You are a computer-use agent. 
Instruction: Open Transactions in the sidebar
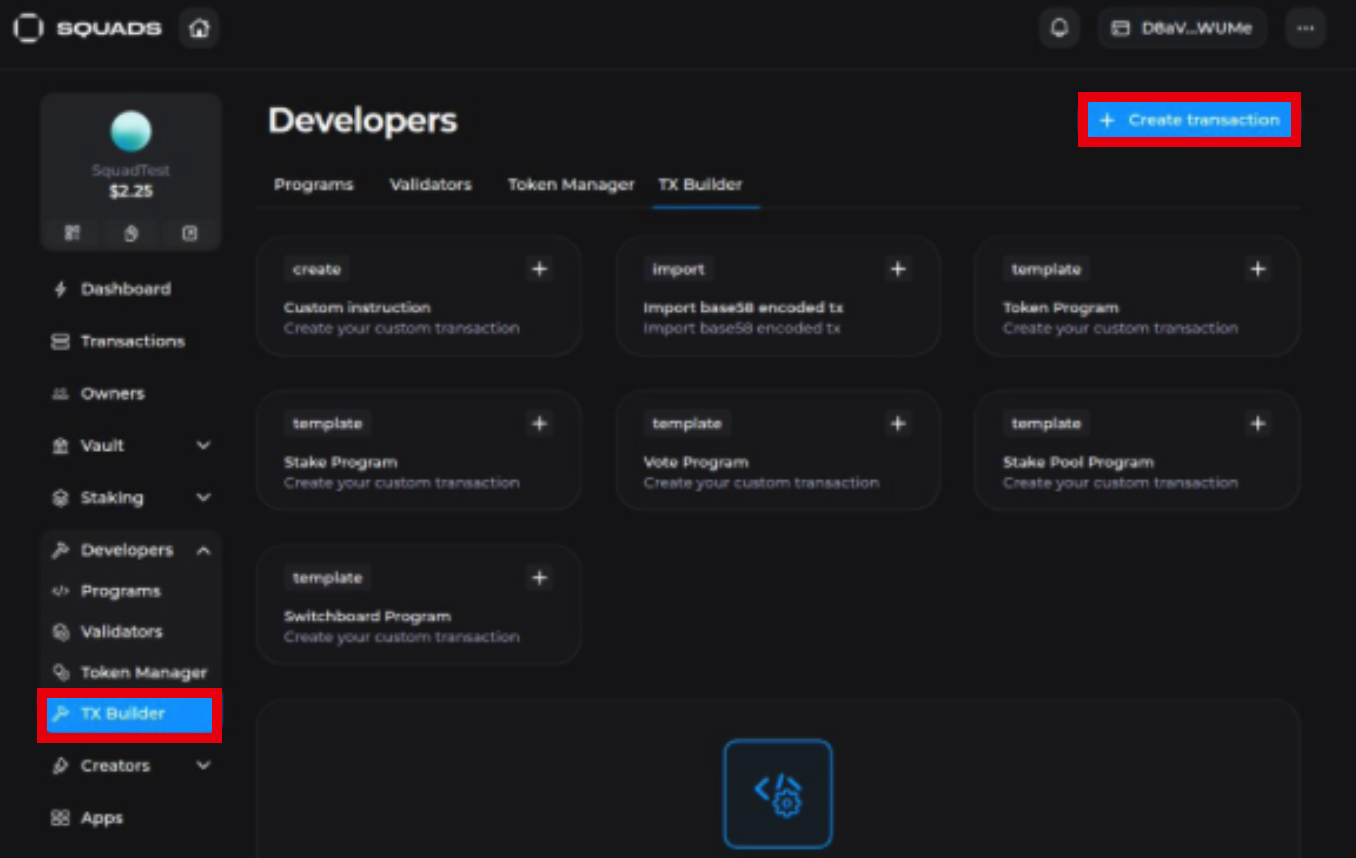(131, 341)
